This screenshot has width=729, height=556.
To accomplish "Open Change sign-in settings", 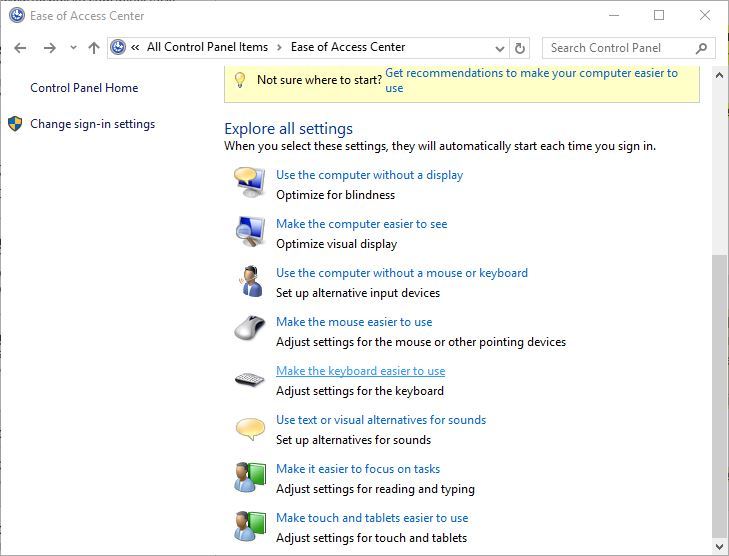I will 92,124.
